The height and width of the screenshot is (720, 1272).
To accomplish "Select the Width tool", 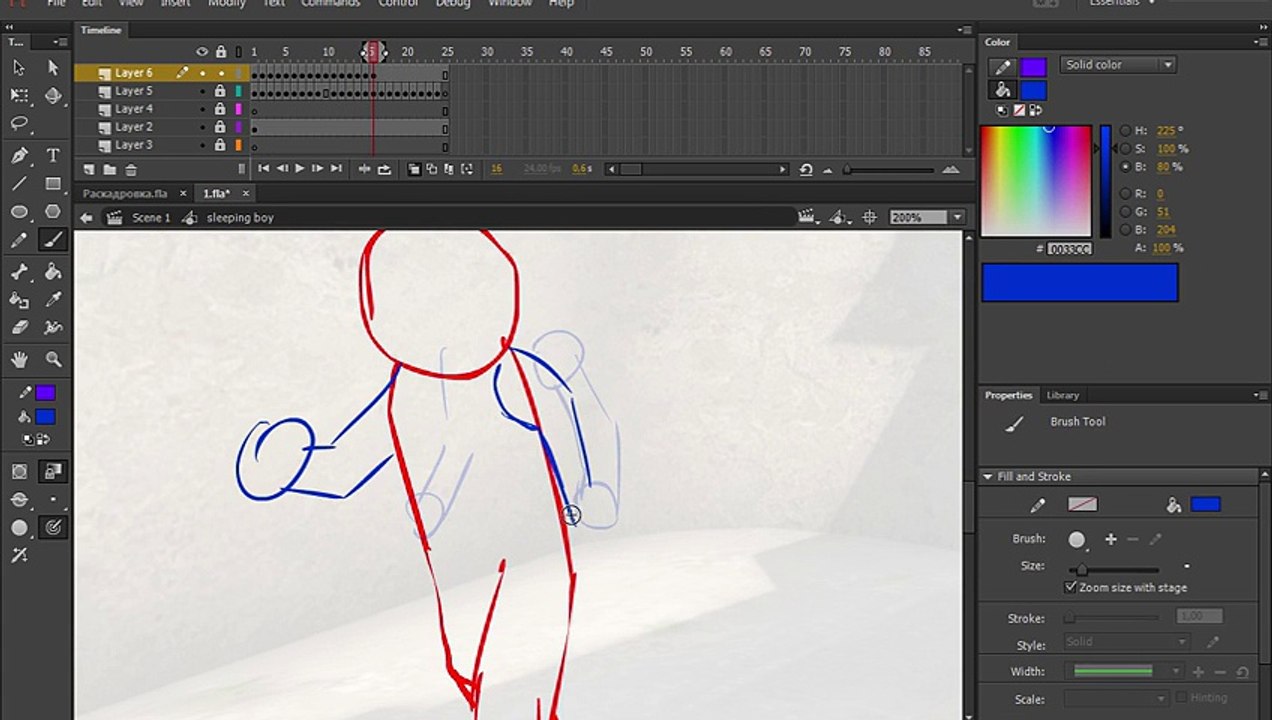I will [x=53, y=327].
